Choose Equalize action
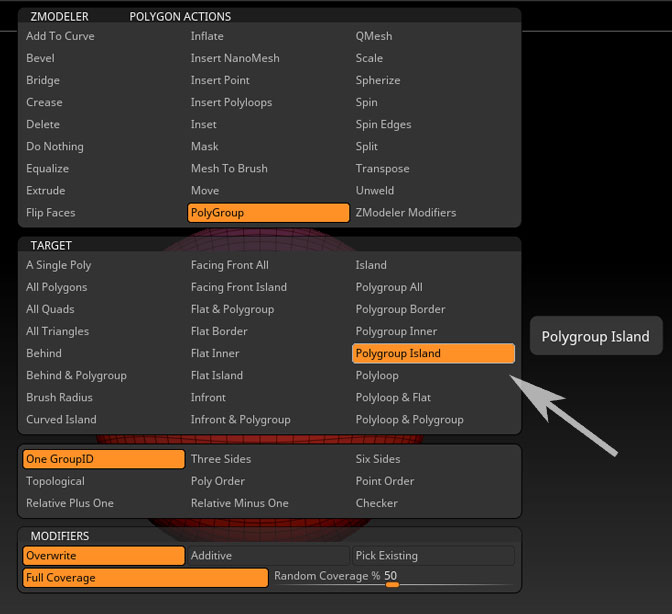Viewport: 672px width, 614px height. pyautogui.click(x=47, y=168)
